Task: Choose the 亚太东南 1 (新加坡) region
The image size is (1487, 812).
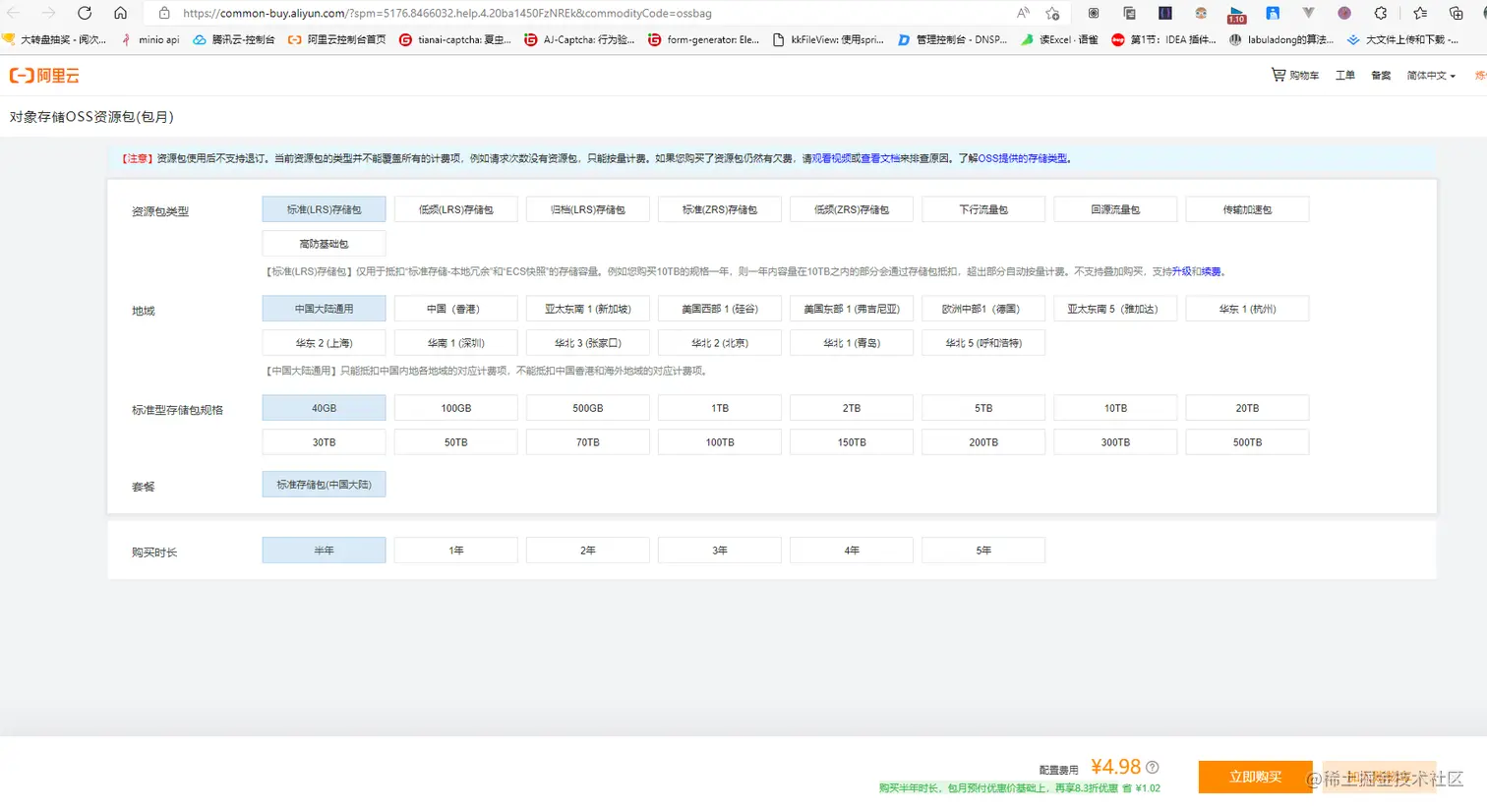Action: (x=587, y=309)
